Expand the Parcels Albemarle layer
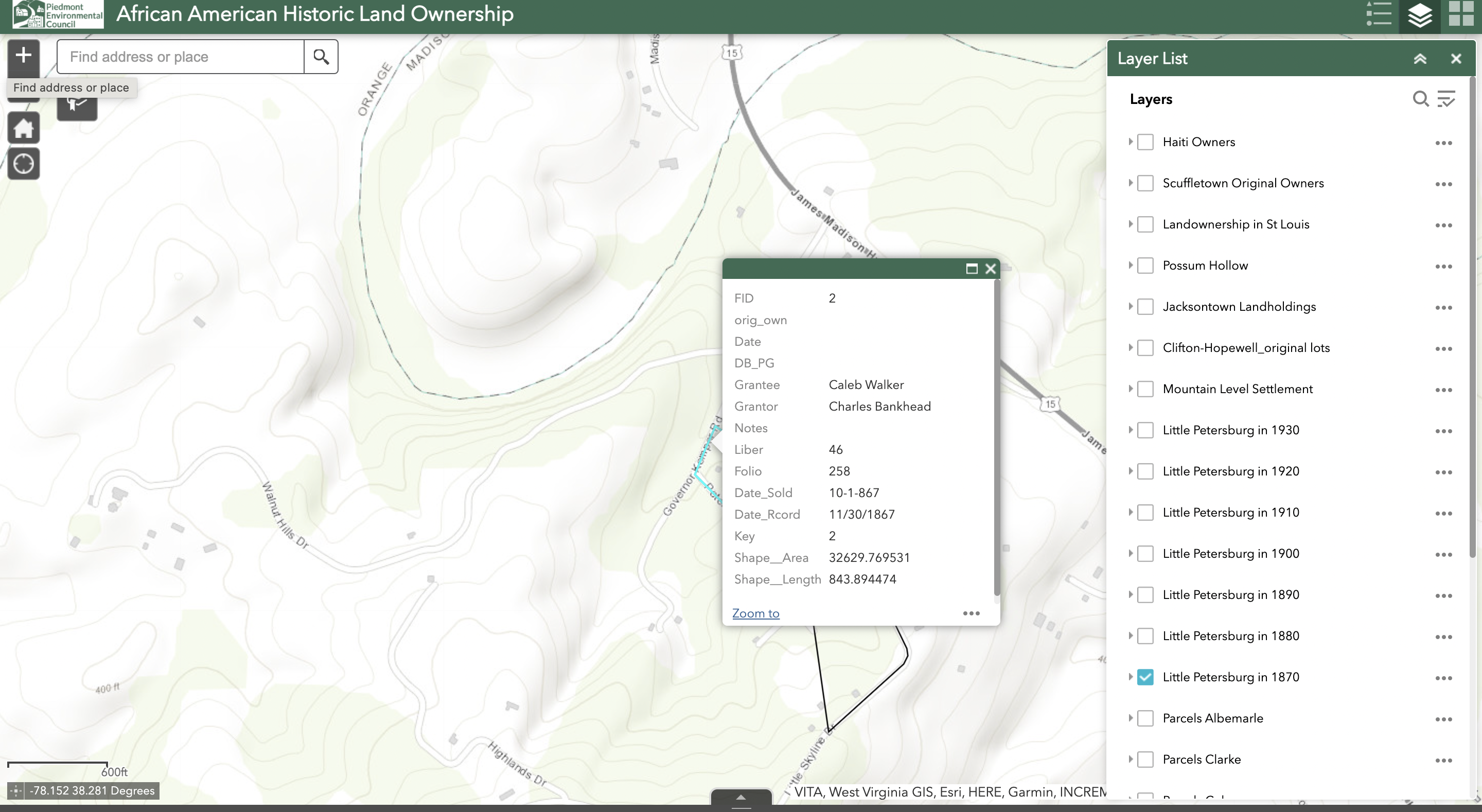Viewport: 1482px width, 812px height. point(1130,718)
